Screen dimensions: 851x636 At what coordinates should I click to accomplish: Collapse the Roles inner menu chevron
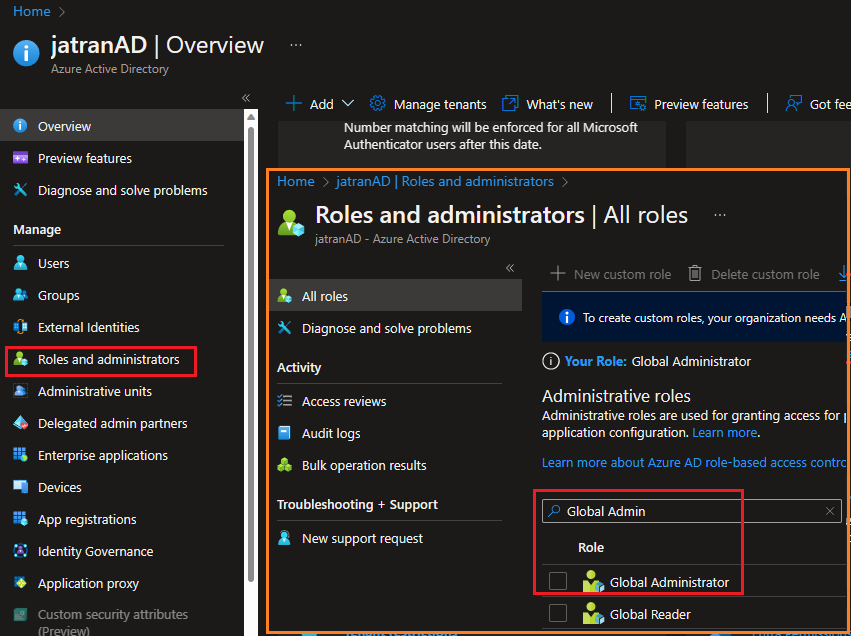510,268
